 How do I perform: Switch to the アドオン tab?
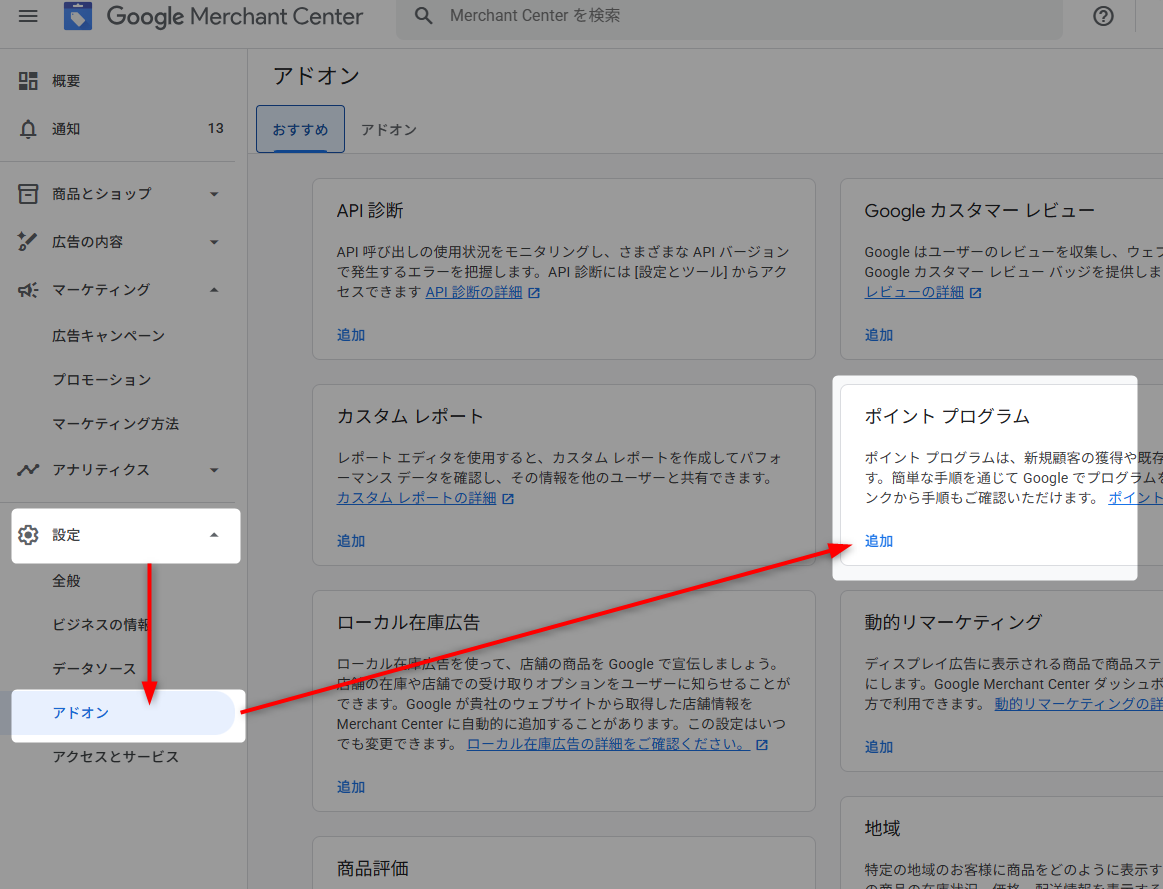(x=389, y=130)
